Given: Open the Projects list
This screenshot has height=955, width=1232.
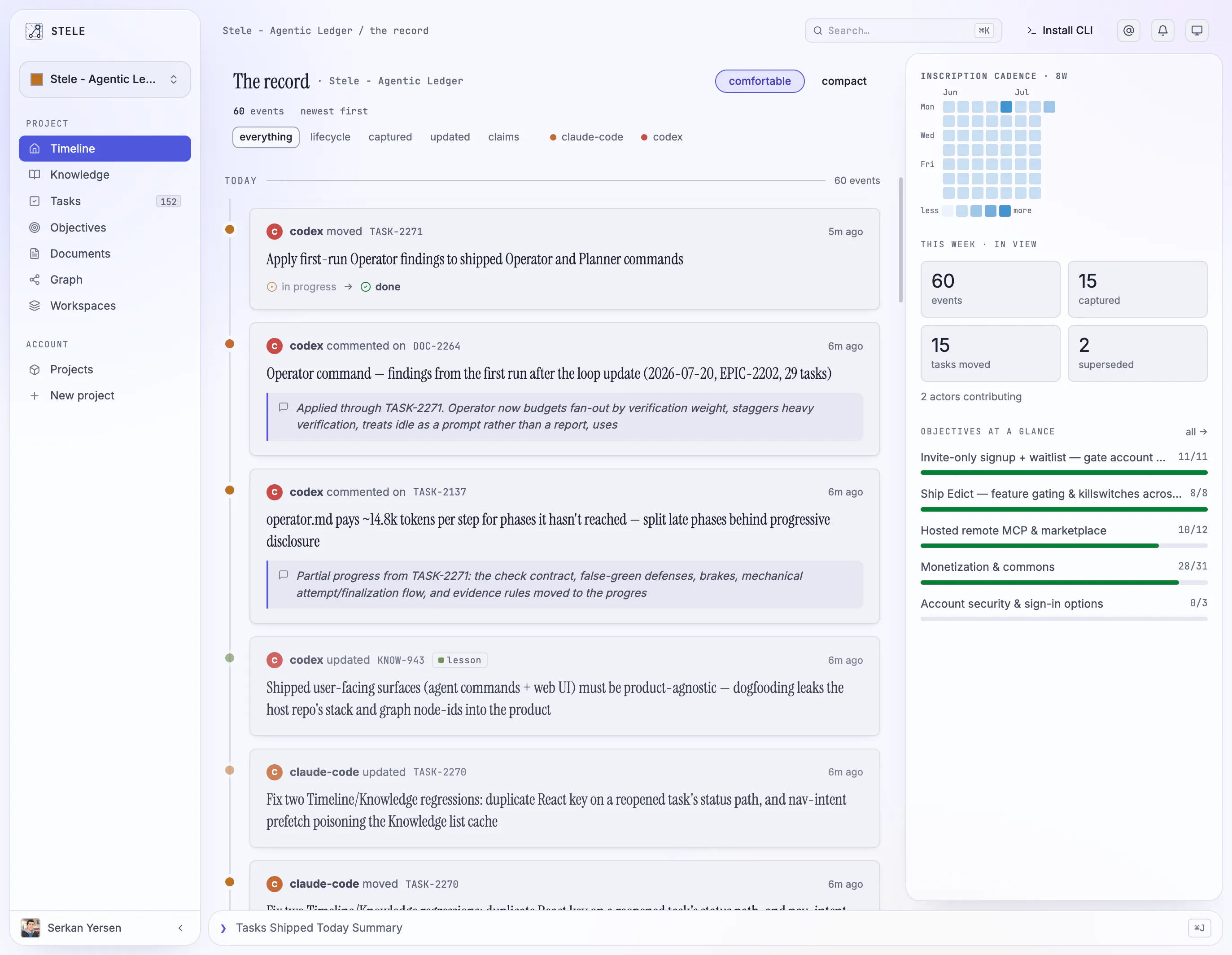Looking at the screenshot, I should point(105,369).
